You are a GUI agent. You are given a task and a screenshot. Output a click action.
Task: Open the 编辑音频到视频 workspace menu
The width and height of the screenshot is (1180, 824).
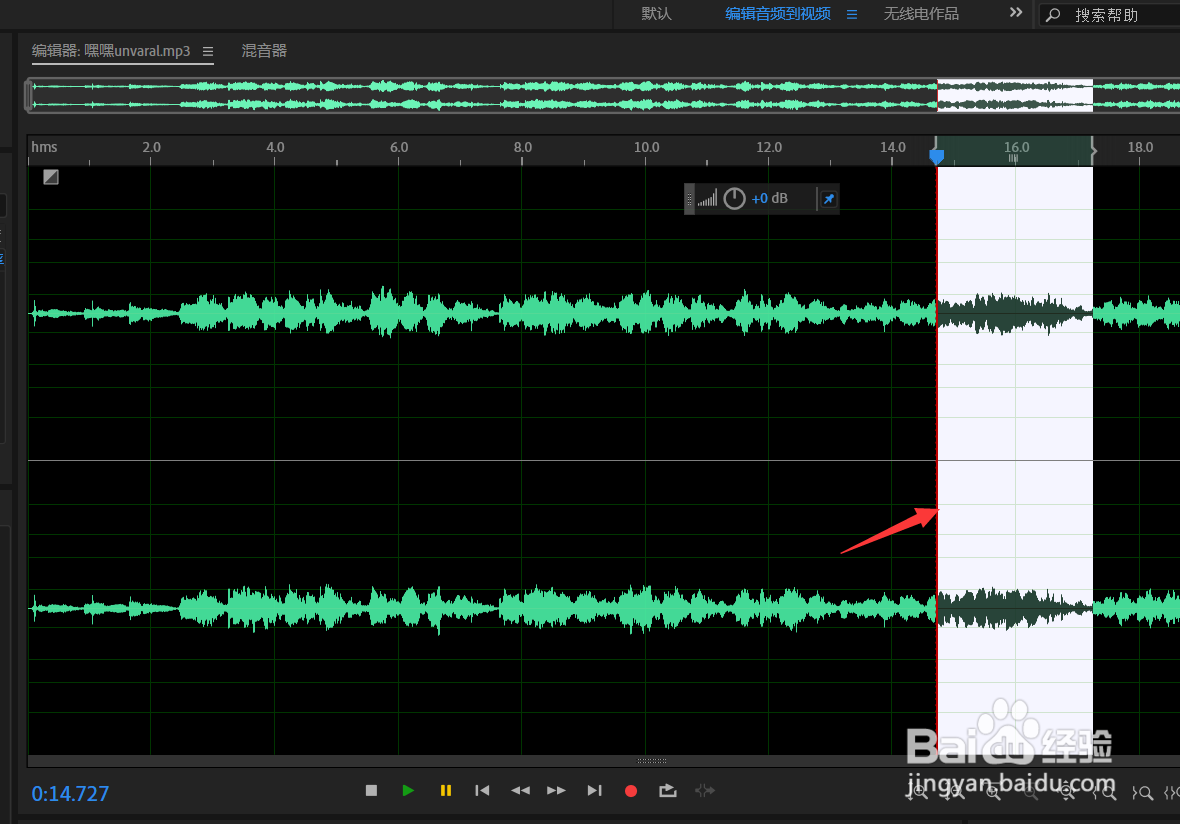tap(852, 14)
